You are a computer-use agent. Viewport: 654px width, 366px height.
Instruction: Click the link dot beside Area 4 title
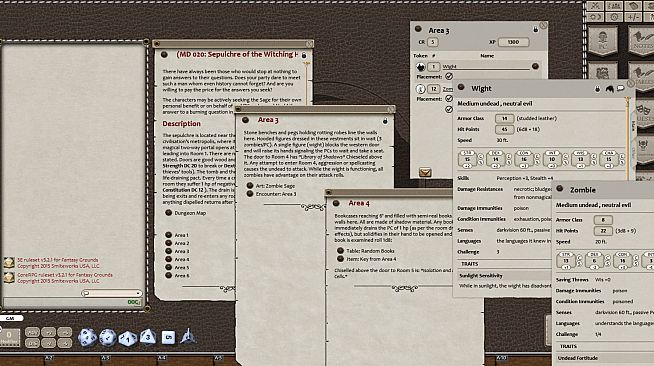[336, 203]
